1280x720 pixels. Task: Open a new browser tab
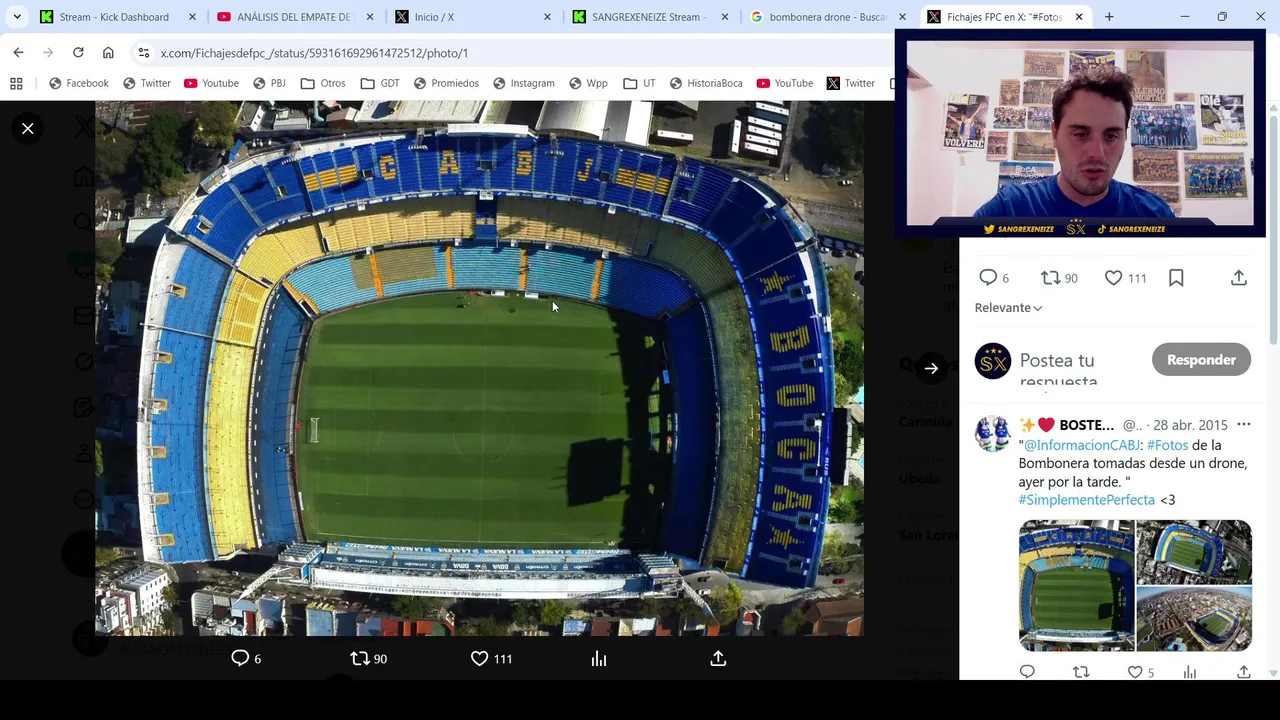coord(1109,17)
